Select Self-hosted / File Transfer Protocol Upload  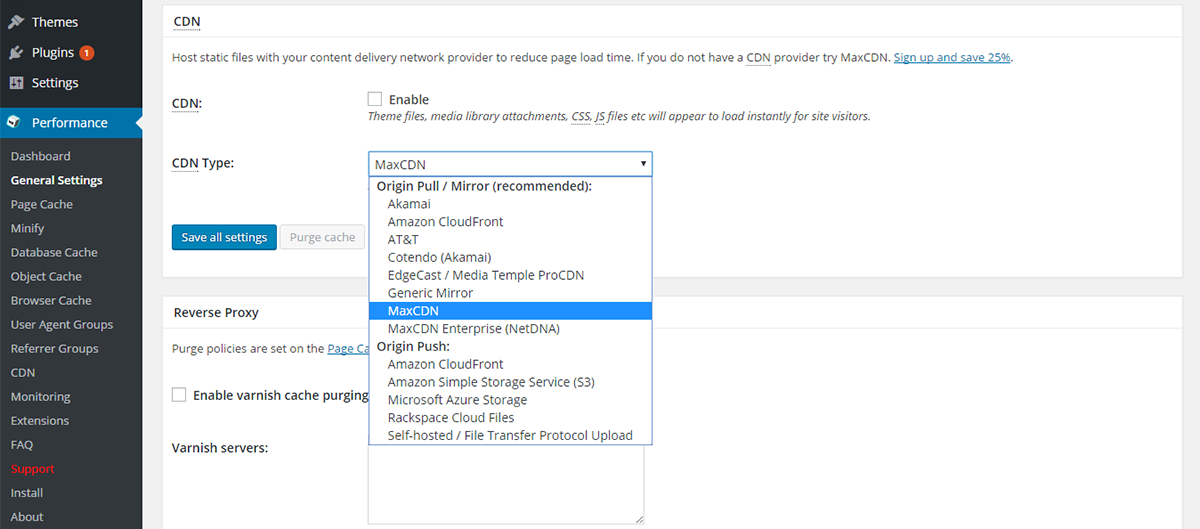pyautogui.click(x=510, y=435)
